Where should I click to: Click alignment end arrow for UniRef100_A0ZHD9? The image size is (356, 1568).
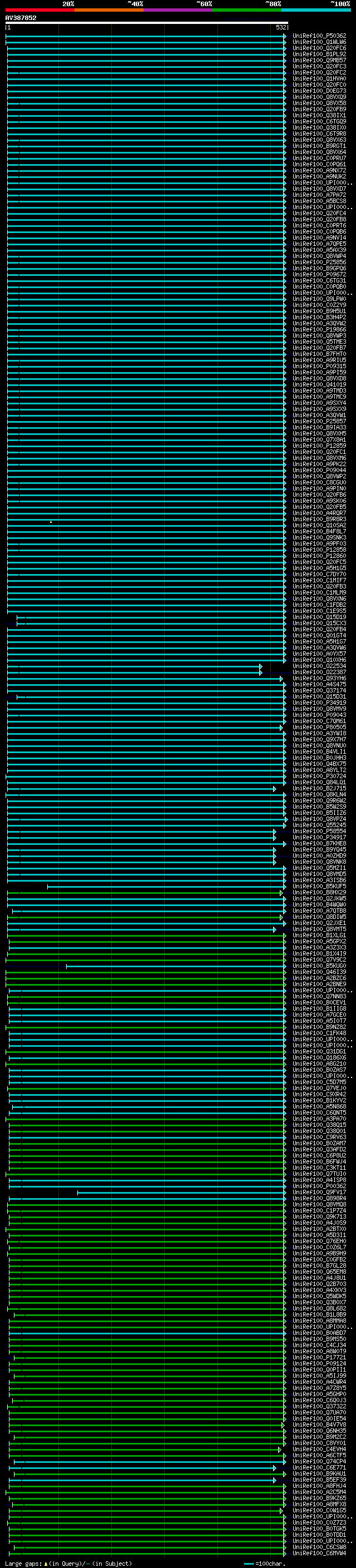tap(274, 856)
